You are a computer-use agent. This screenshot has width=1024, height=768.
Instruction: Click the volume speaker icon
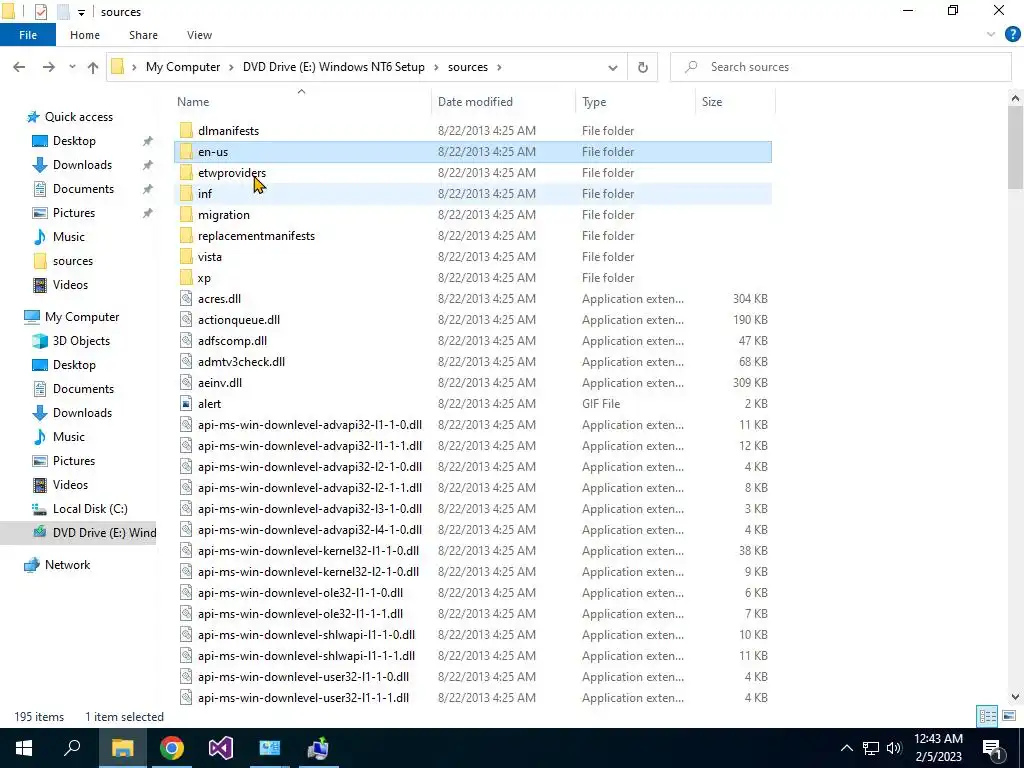894,748
